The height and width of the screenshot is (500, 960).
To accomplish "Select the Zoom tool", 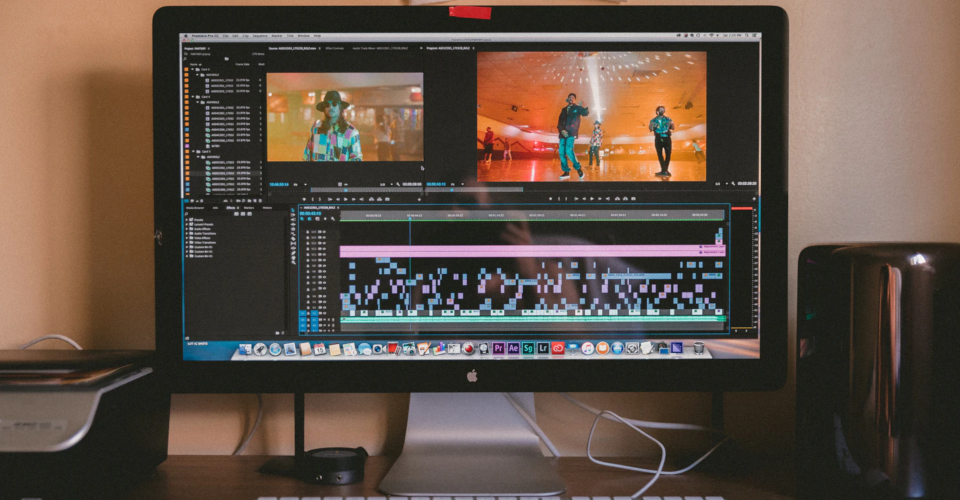I will pyautogui.click(x=293, y=263).
